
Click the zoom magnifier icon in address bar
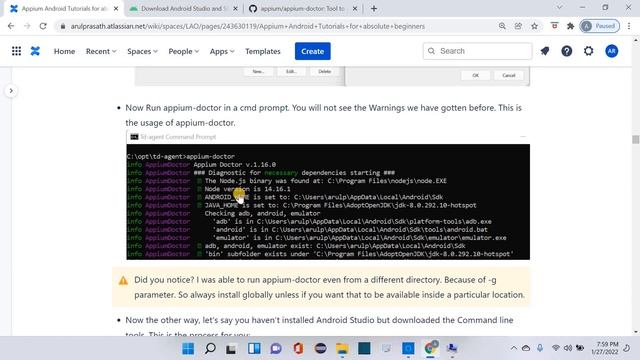[502, 26]
